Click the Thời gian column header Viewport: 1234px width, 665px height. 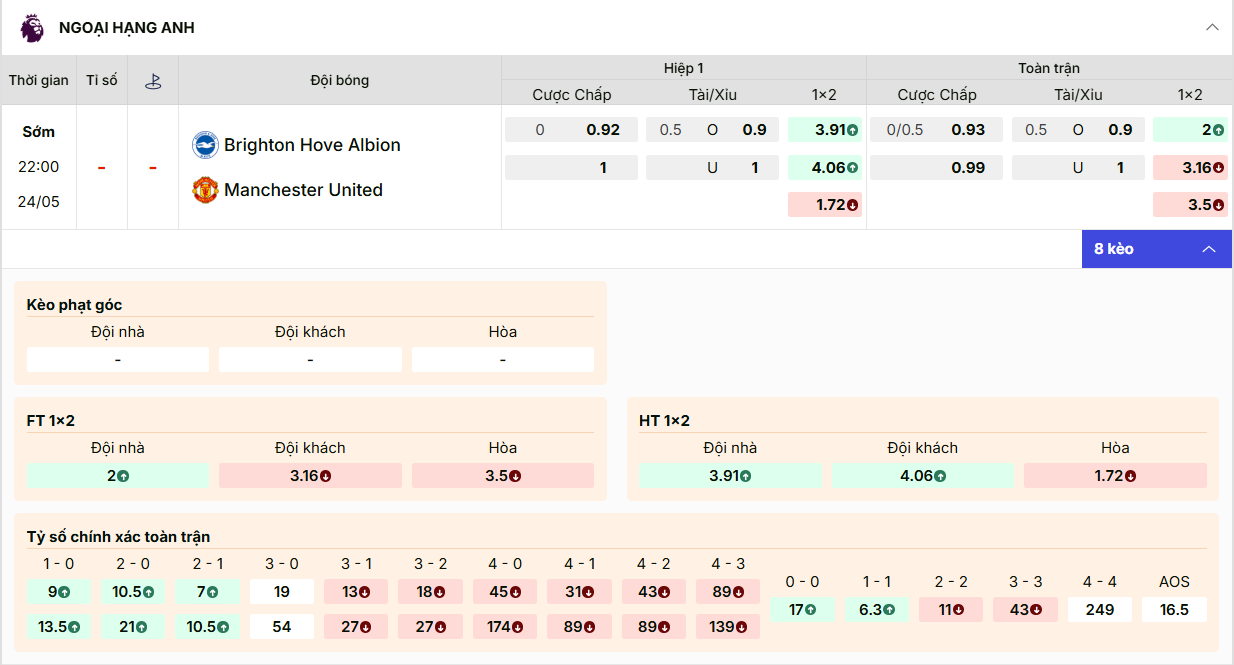click(x=39, y=80)
